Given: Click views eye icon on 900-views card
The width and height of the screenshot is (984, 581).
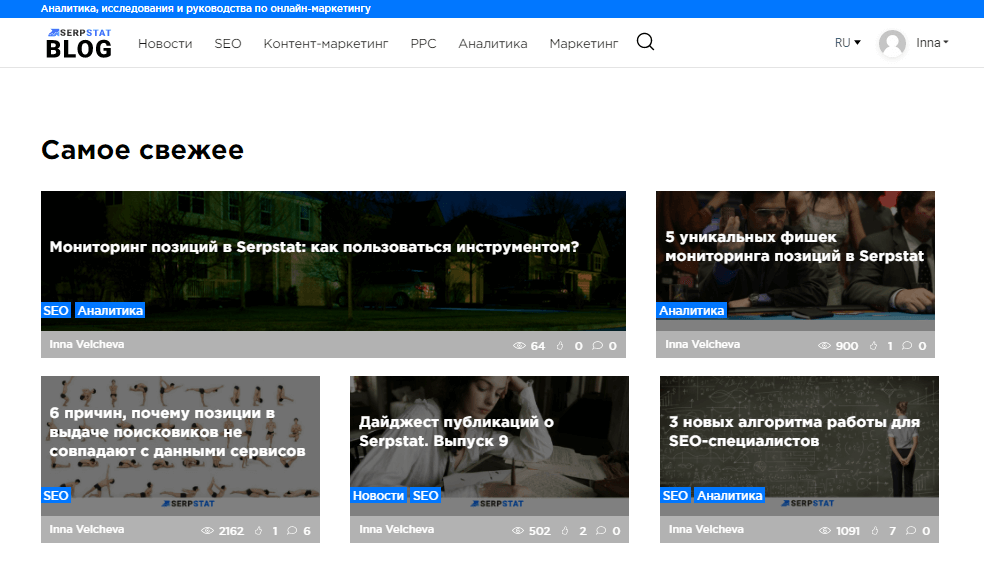Looking at the screenshot, I should click(824, 346).
